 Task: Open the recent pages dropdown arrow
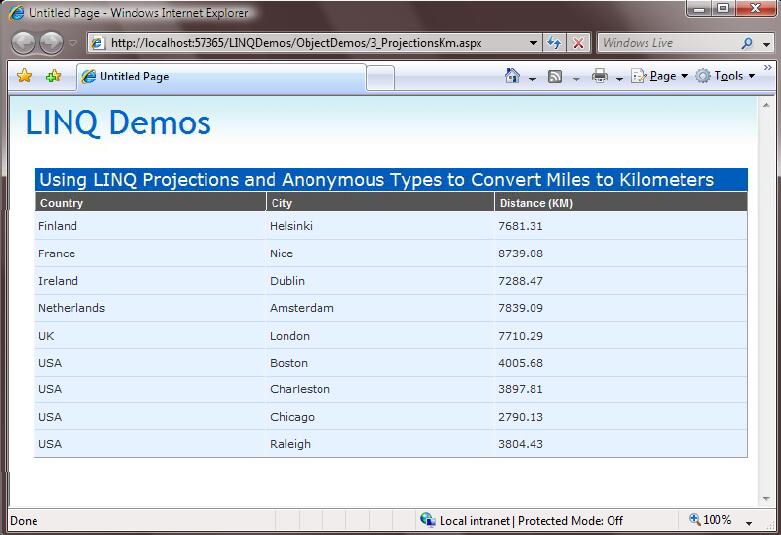73,43
